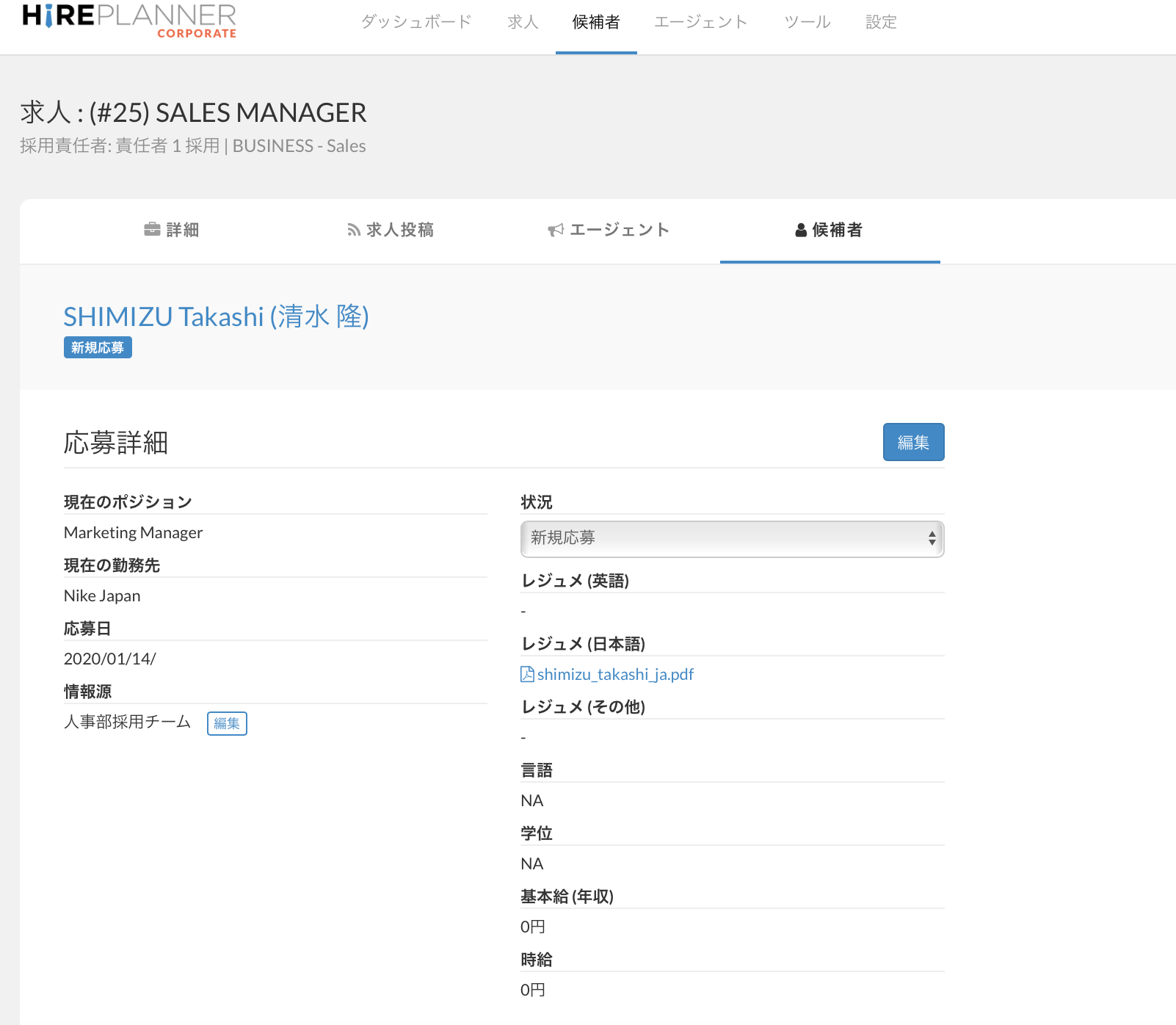Select 候補者 in the top navigation bar
The width and height of the screenshot is (1176, 1025).
(x=595, y=23)
